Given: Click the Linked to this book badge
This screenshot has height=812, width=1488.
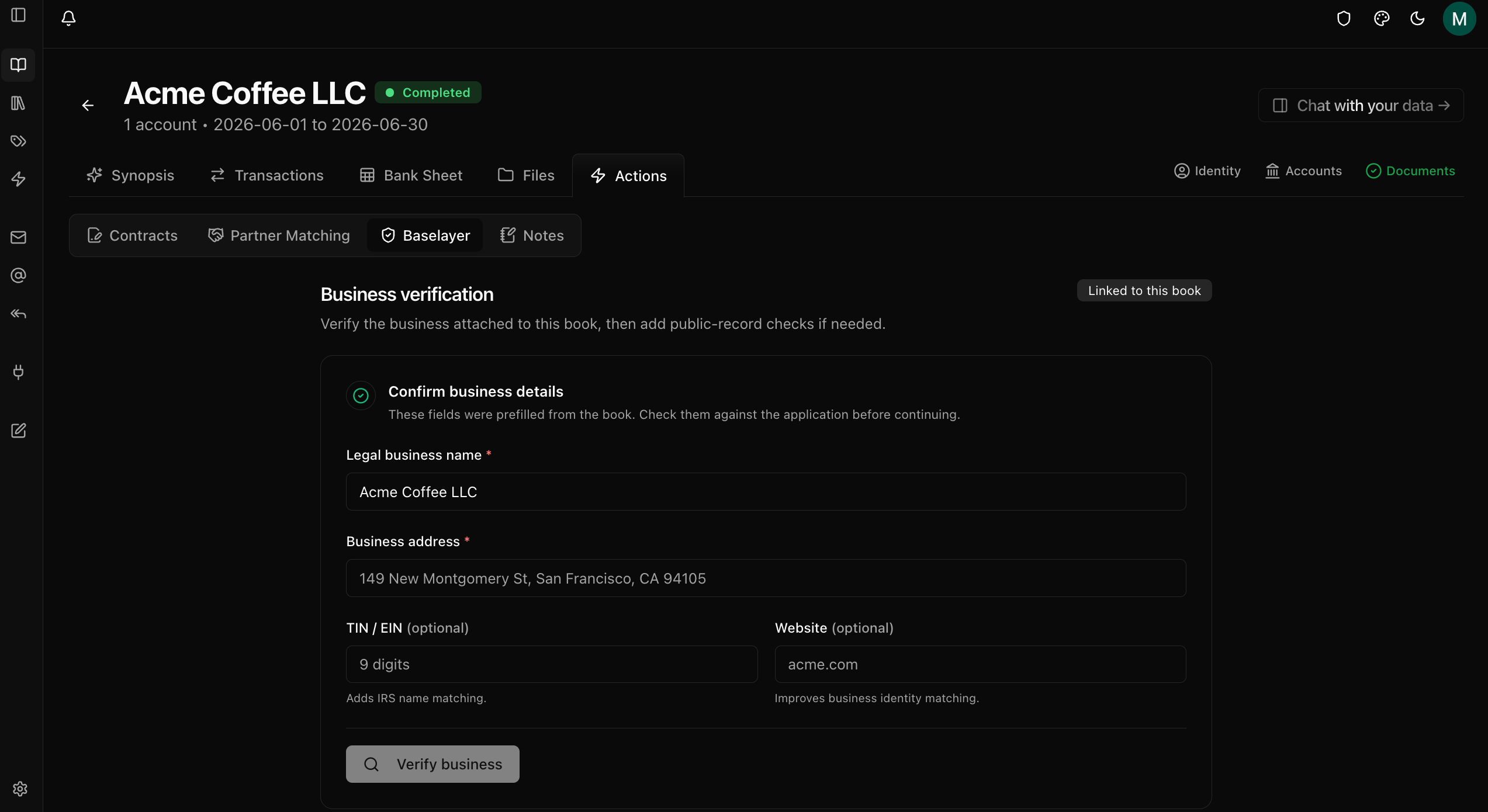Looking at the screenshot, I should (x=1144, y=291).
